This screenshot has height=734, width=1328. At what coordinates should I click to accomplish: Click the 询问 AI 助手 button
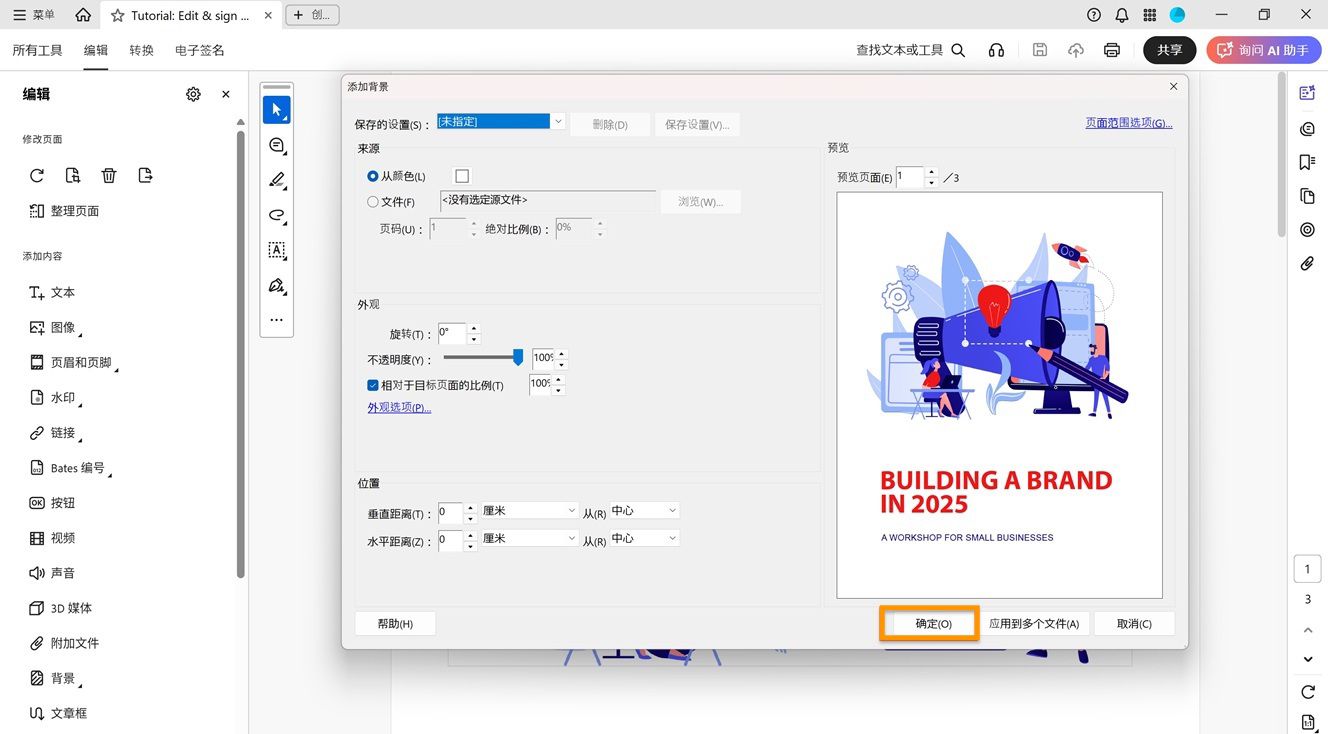tap(1263, 50)
